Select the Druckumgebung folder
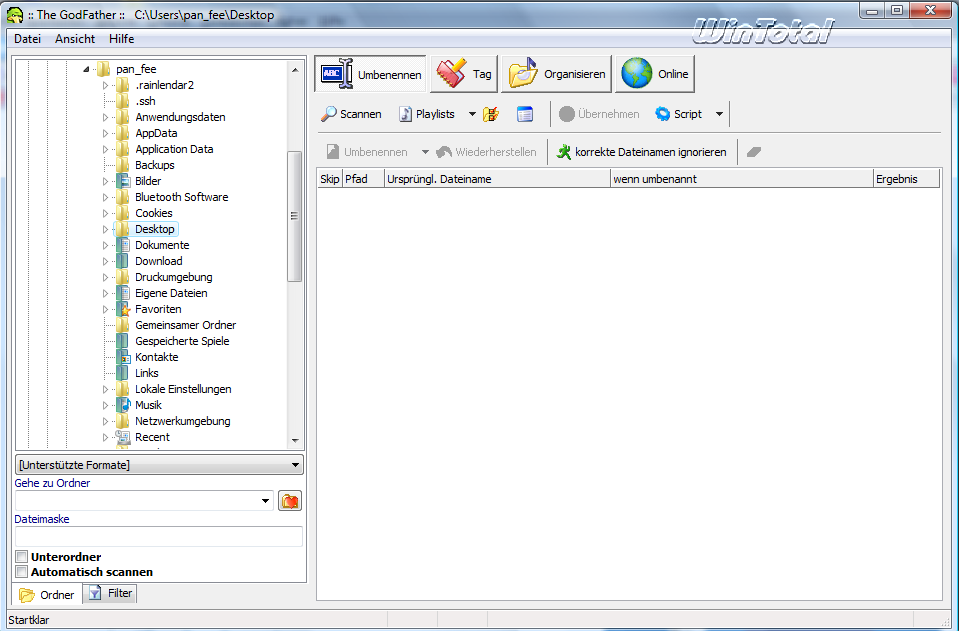This screenshot has height=631, width=959. [174, 277]
